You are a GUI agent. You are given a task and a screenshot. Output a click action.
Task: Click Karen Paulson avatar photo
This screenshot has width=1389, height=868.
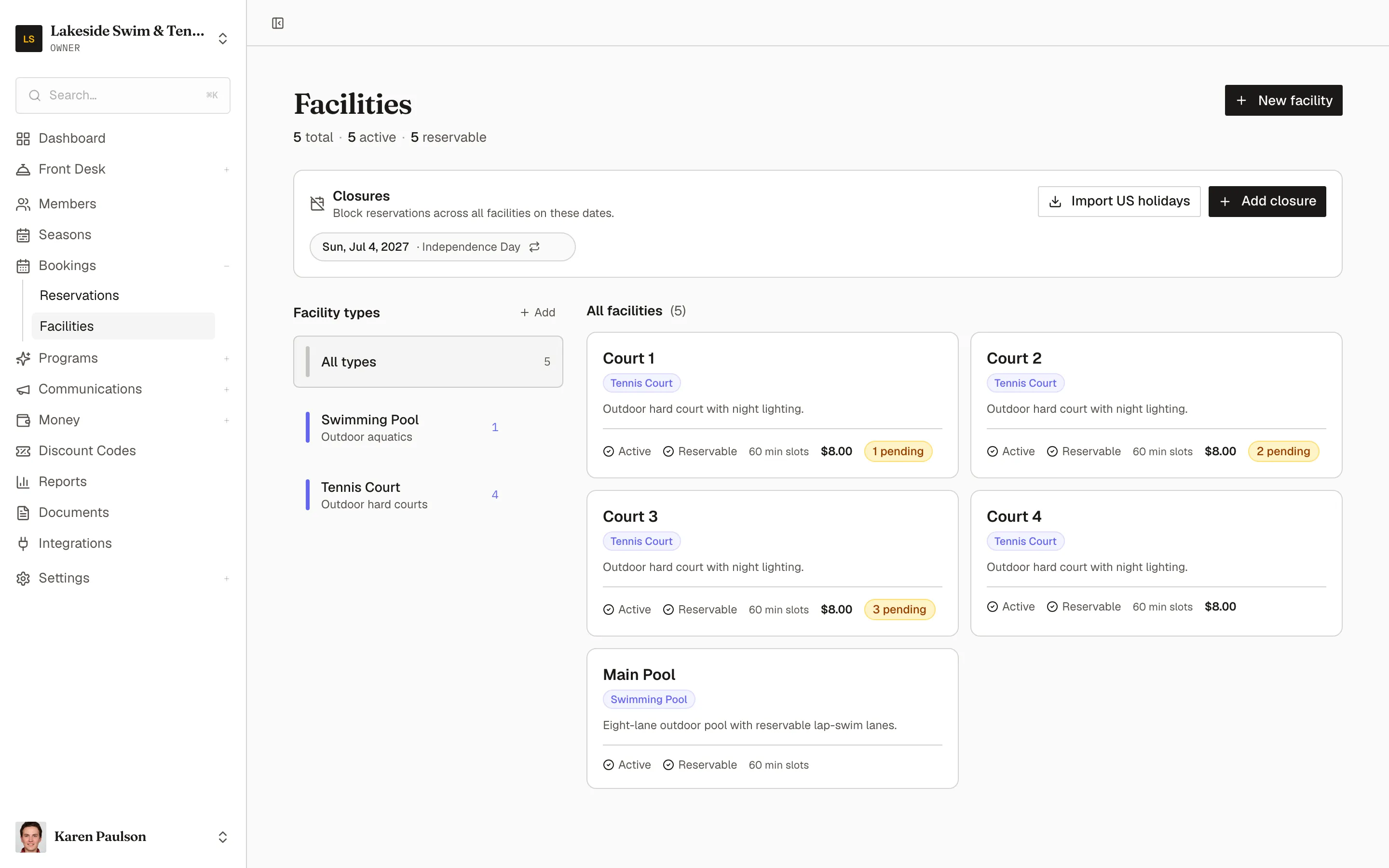(x=31, y=837)
